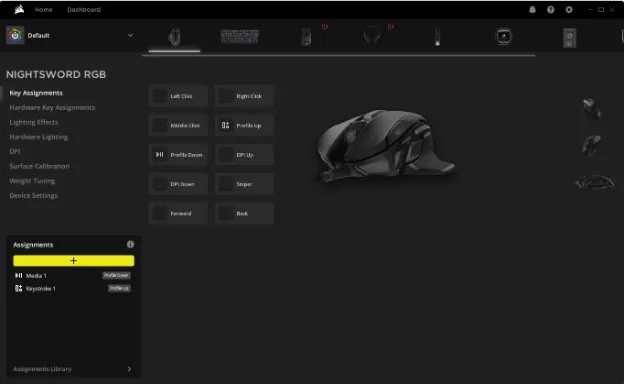The width and height of the screenshot is (624, 384).
Task: Click the Corsair sails logo
Action: [19, 9]
